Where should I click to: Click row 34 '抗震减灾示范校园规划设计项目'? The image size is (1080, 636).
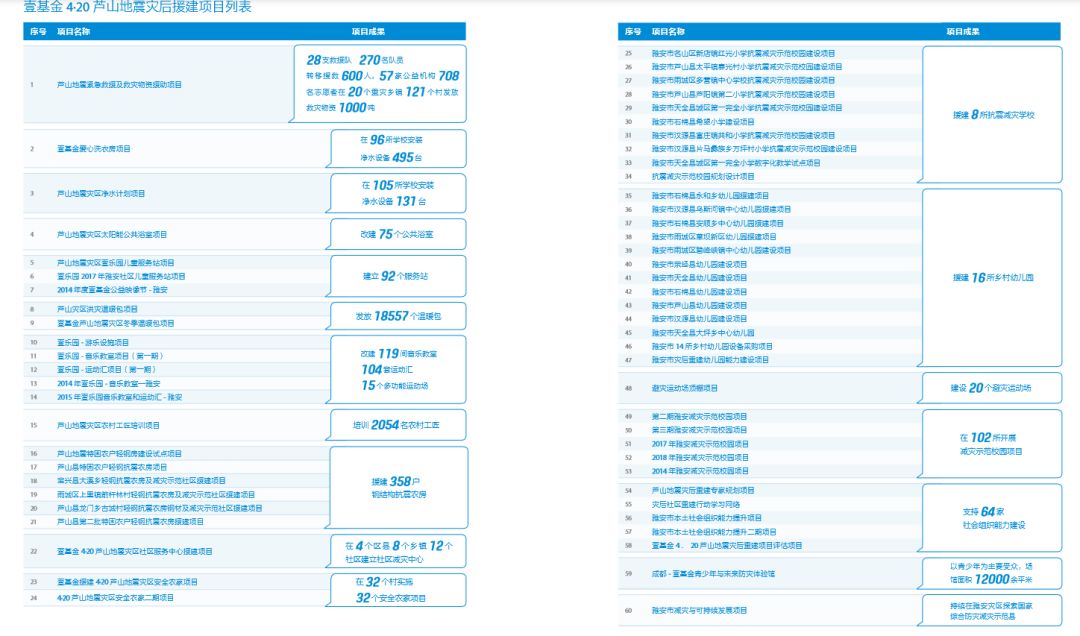[x=703, y=176]
